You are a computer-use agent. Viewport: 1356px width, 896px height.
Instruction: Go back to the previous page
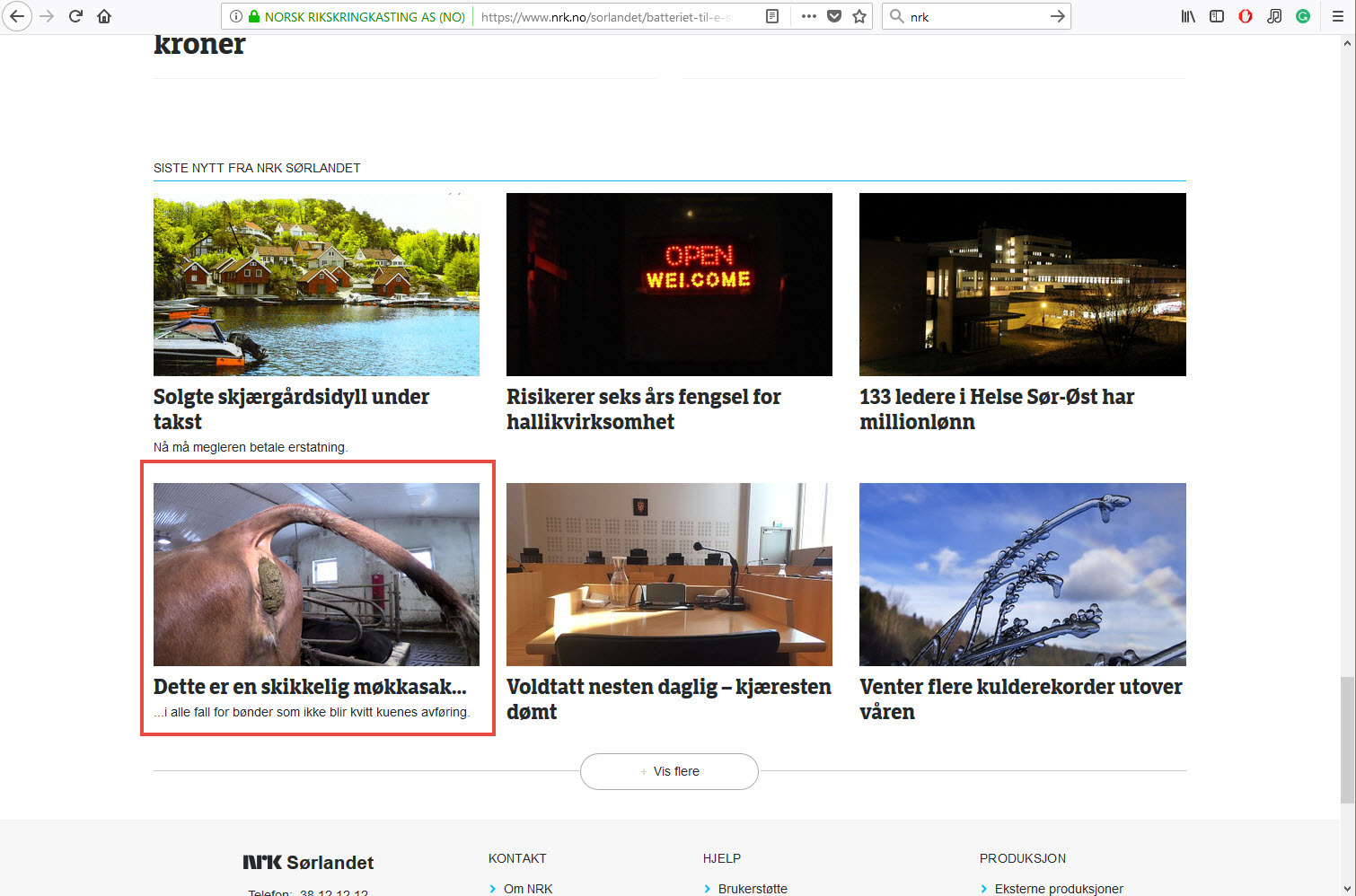16,16
